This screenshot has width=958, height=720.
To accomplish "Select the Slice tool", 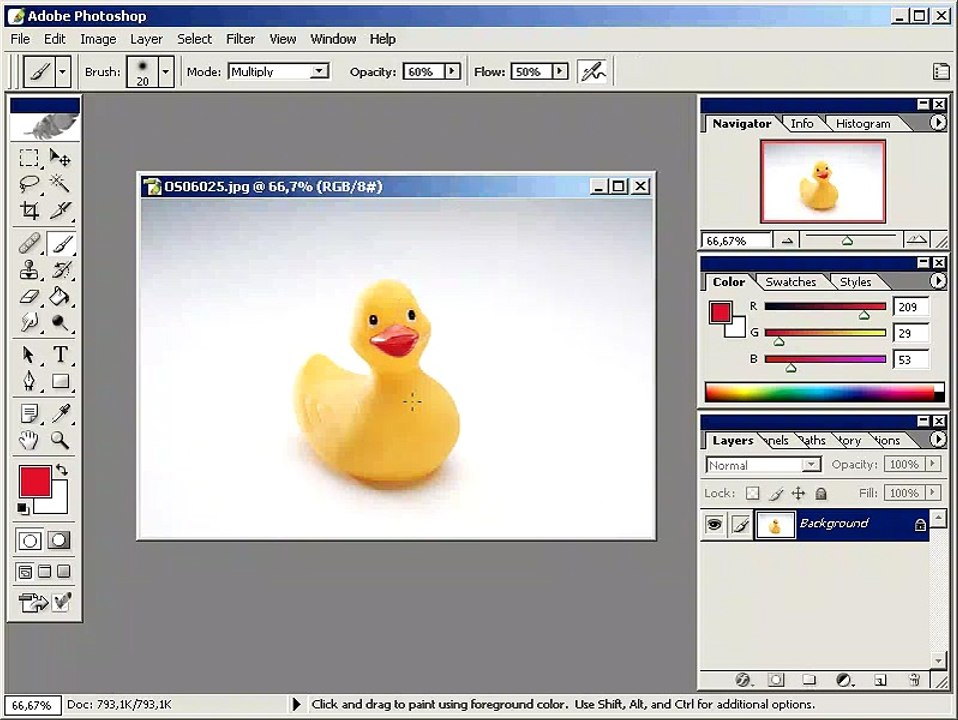I will click(x=60, y=210).
